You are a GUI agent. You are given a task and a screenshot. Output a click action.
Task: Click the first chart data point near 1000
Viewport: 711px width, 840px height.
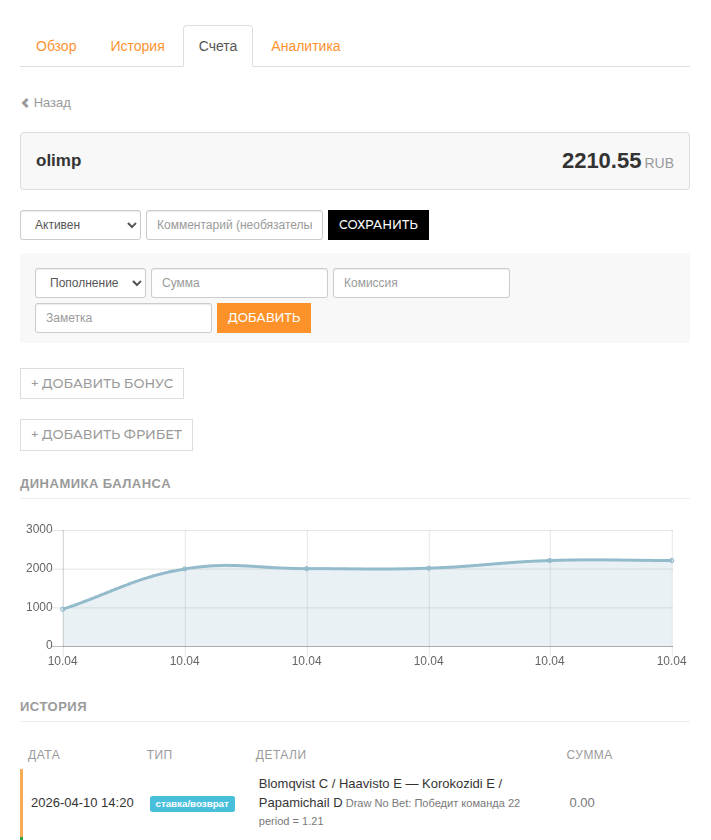(x=63, y=609)
